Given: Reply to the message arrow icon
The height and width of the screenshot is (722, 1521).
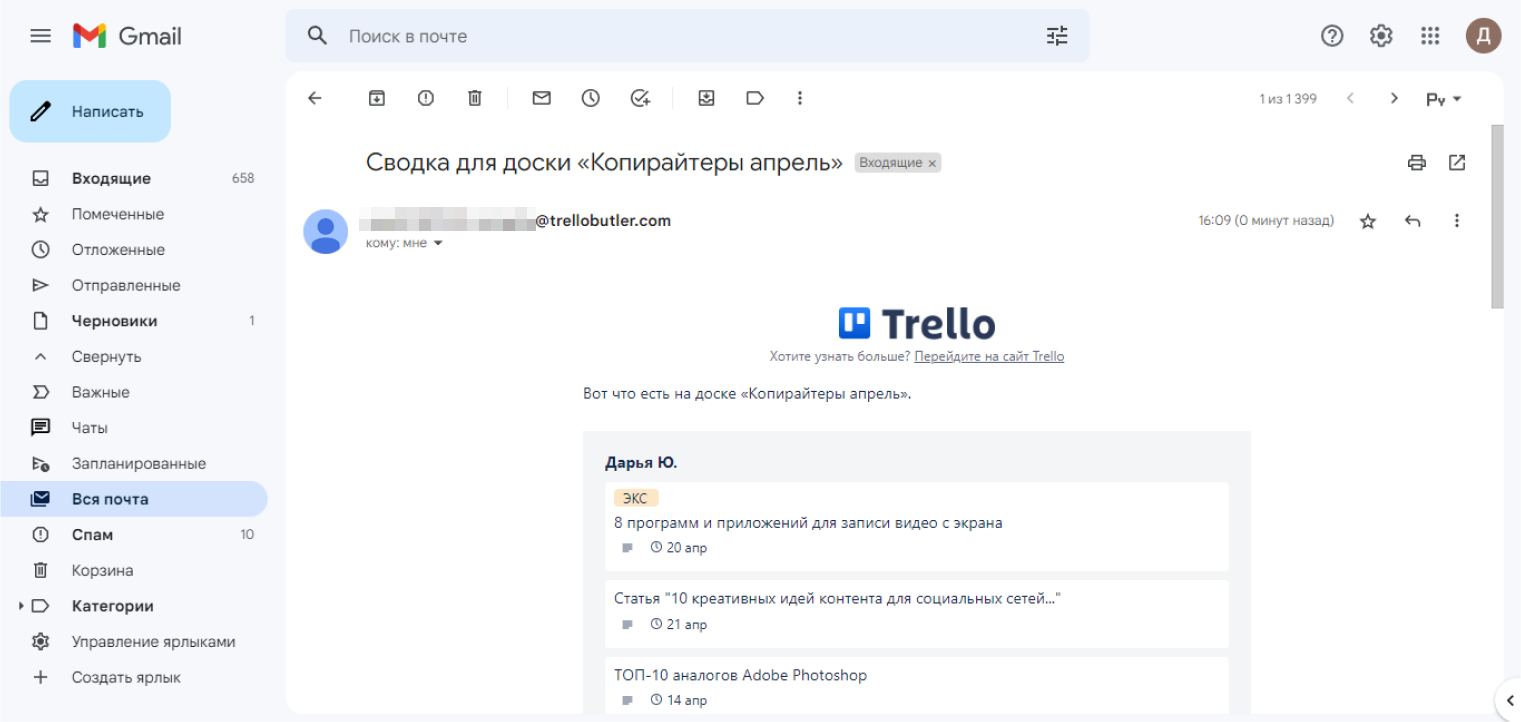Looking at the screenshot, I should tap(1412, 221).
